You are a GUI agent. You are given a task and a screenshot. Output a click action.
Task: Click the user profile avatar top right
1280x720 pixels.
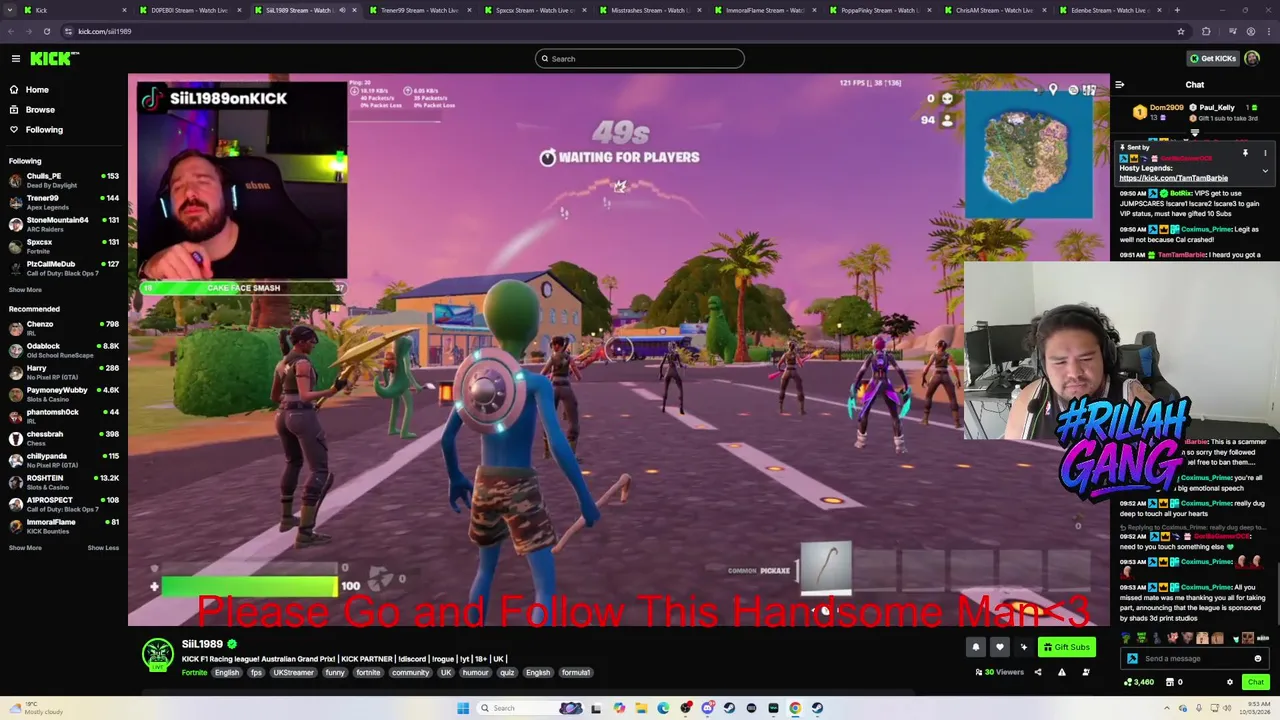(1252, 59)
